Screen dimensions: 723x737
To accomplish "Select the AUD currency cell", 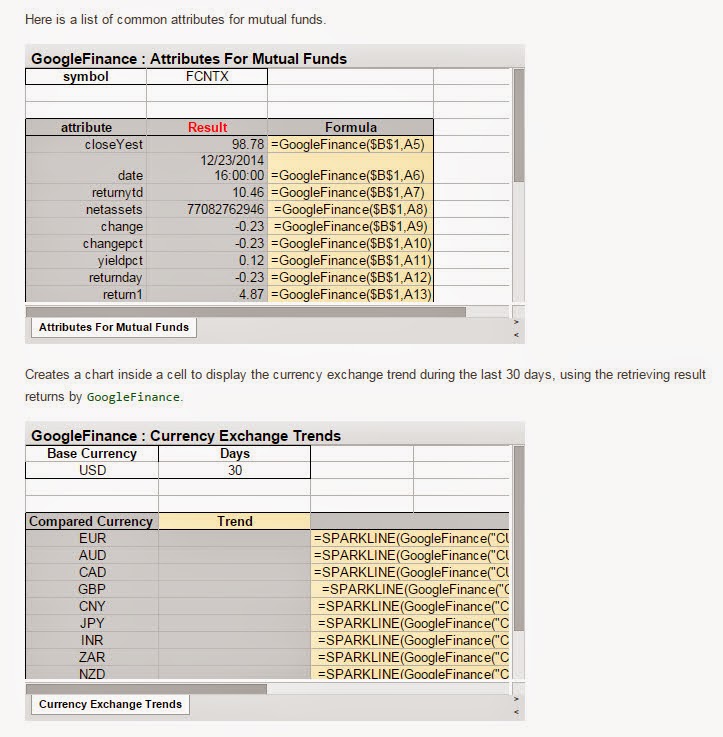I will click(92, 555).
